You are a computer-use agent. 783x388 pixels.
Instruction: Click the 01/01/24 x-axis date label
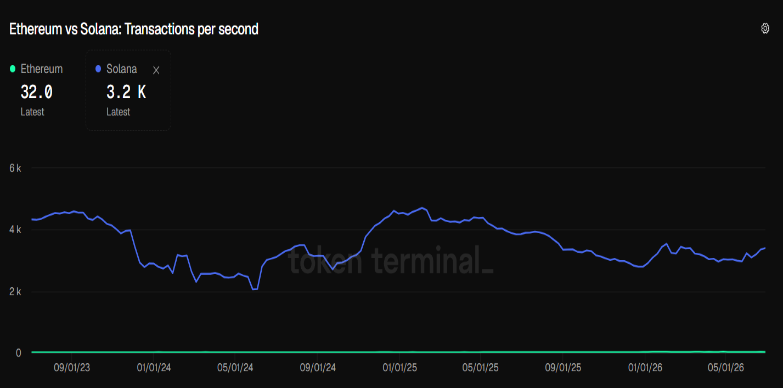click(154, 368)
